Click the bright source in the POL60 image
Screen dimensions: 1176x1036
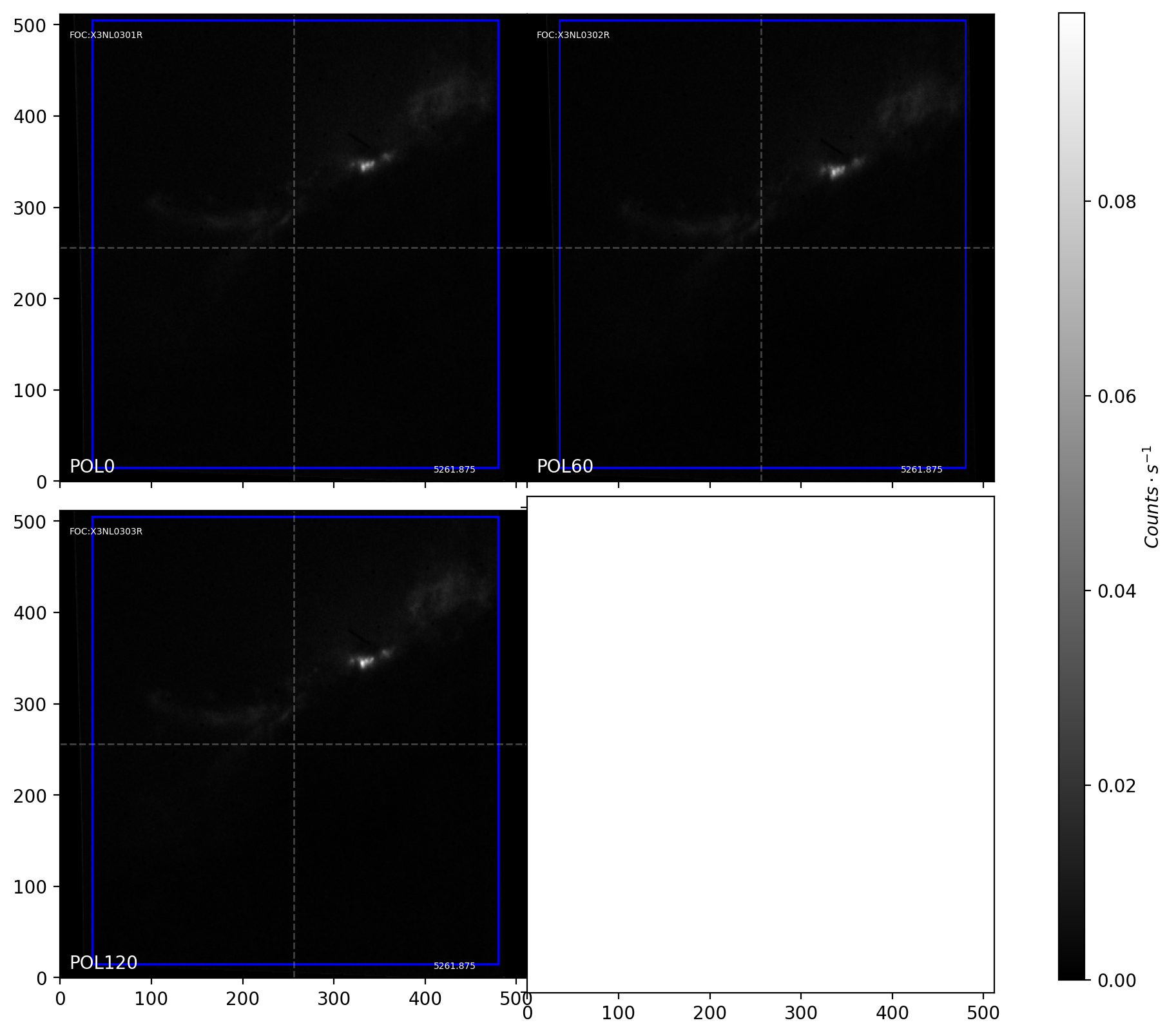[836, 171]
